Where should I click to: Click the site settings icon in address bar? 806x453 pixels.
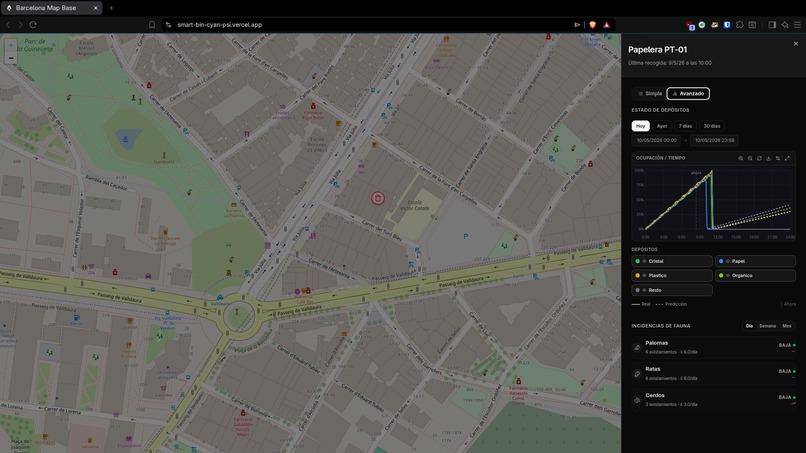[168, 25]
